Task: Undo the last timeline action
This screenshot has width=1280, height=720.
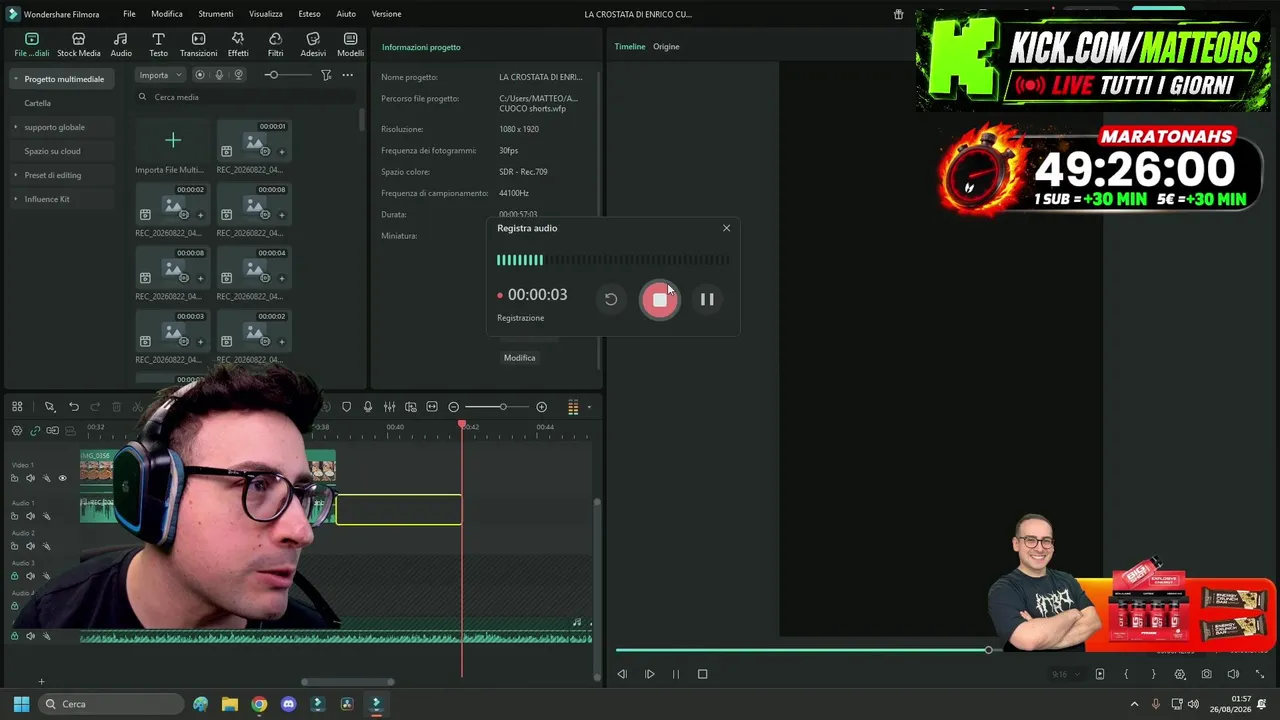Action: click(74, 407)
